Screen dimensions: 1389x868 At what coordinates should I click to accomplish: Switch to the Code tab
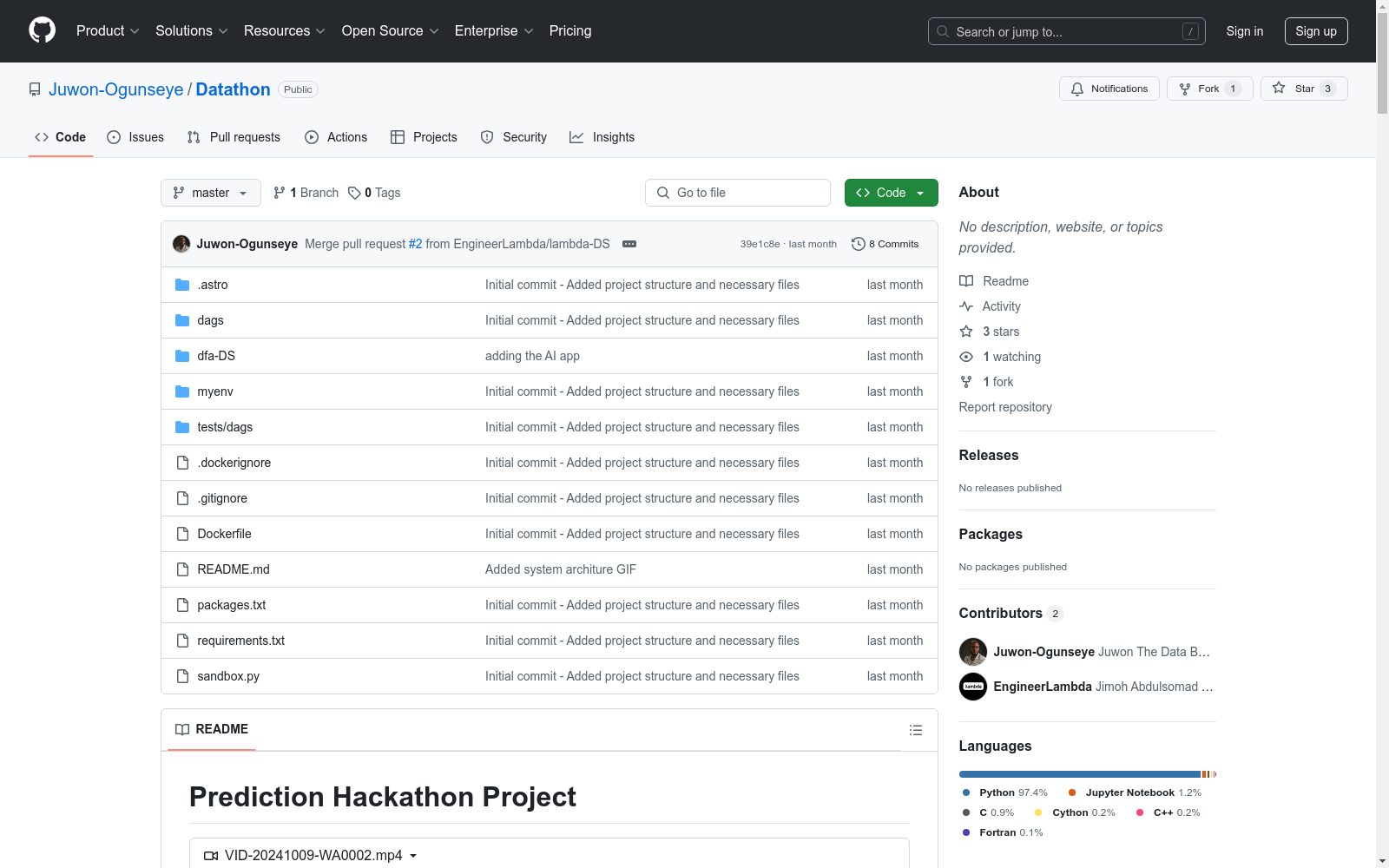point(61,137)
